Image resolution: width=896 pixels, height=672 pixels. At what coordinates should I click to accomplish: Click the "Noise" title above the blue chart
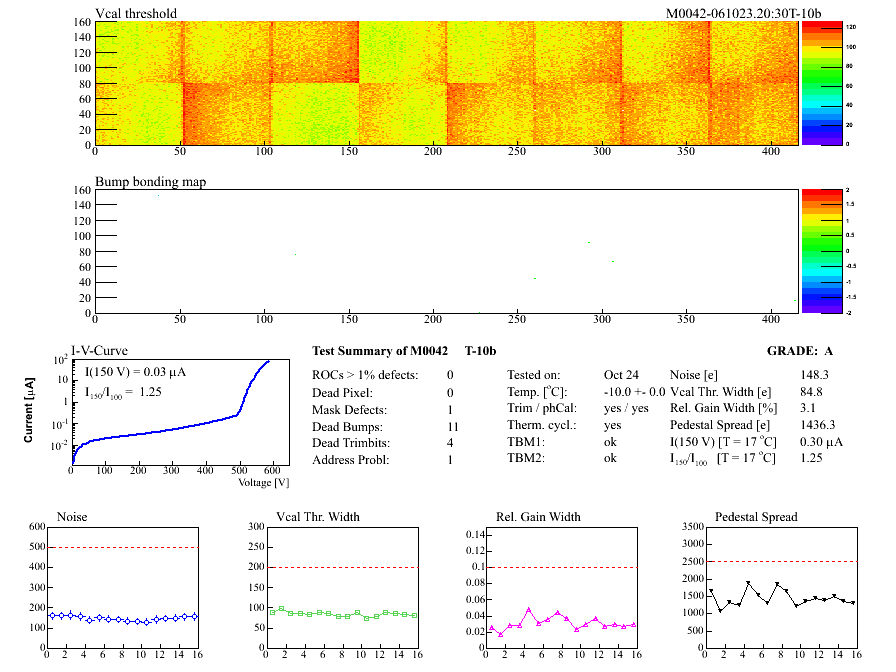(72, 517)
